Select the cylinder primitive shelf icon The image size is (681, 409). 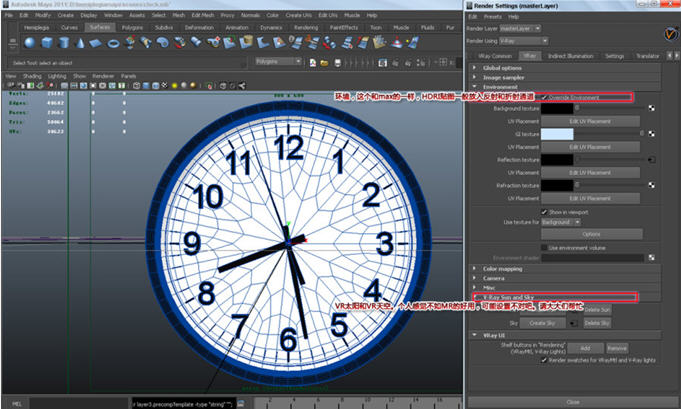66,43
